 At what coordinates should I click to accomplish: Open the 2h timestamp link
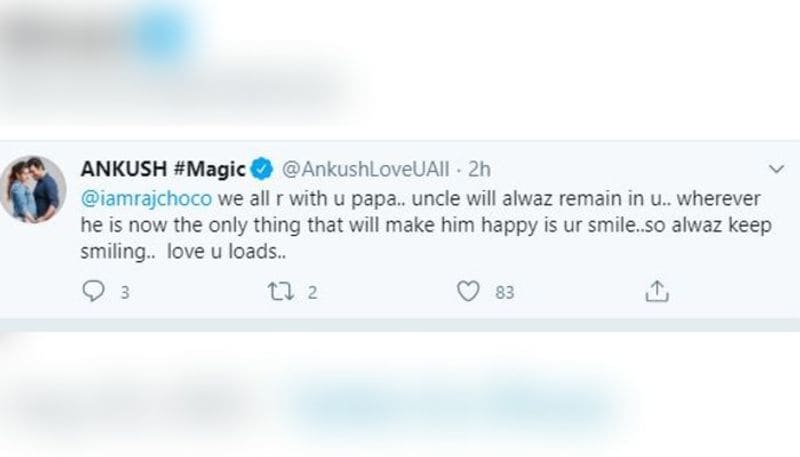[x=480, y=169]
